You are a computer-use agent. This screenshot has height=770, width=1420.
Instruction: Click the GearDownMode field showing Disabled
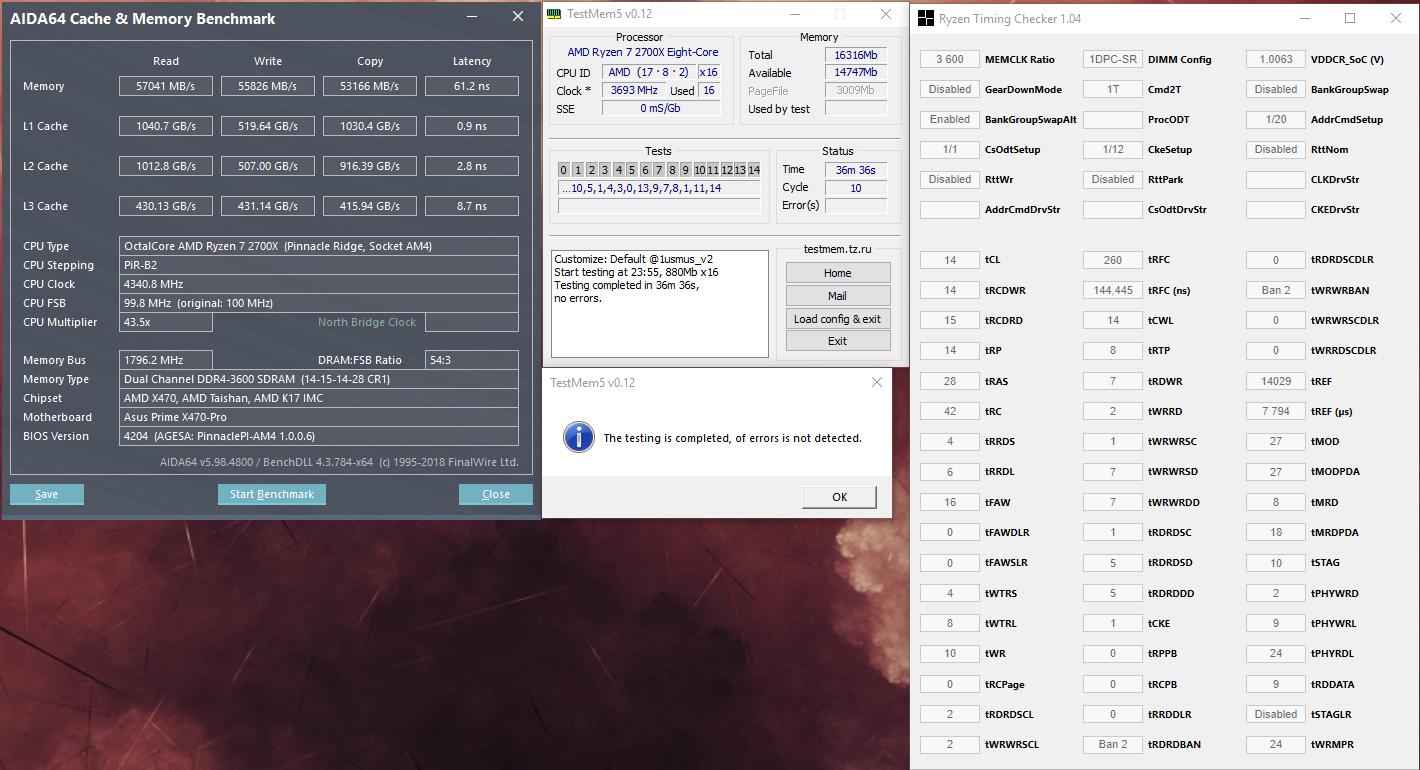950,90
